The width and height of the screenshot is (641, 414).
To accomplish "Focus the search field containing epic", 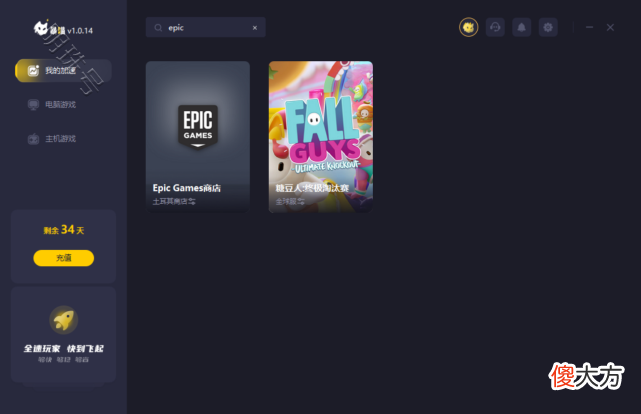I will [x=206, y=27].
